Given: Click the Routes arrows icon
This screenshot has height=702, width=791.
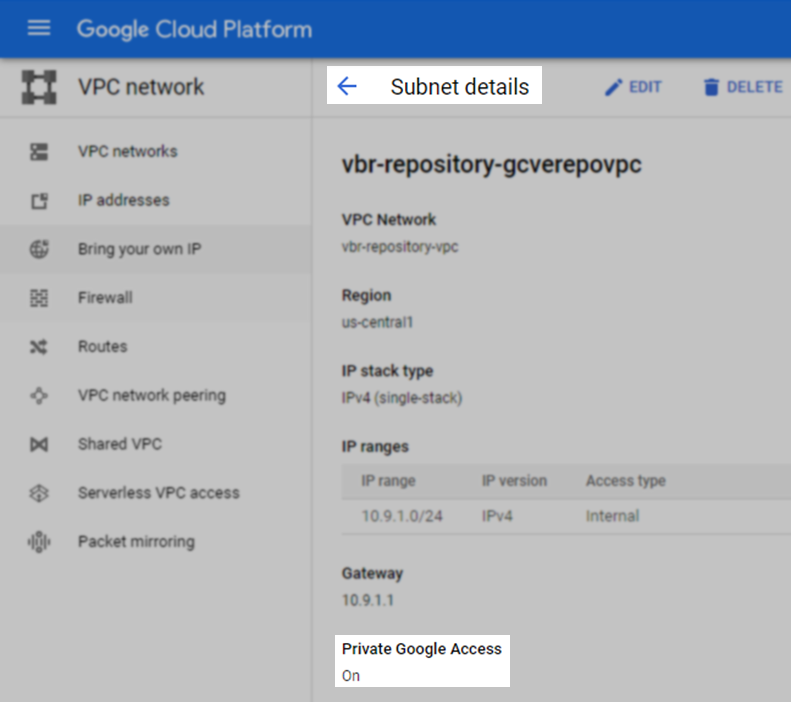Looking at the screenshot, I should 39,346.
